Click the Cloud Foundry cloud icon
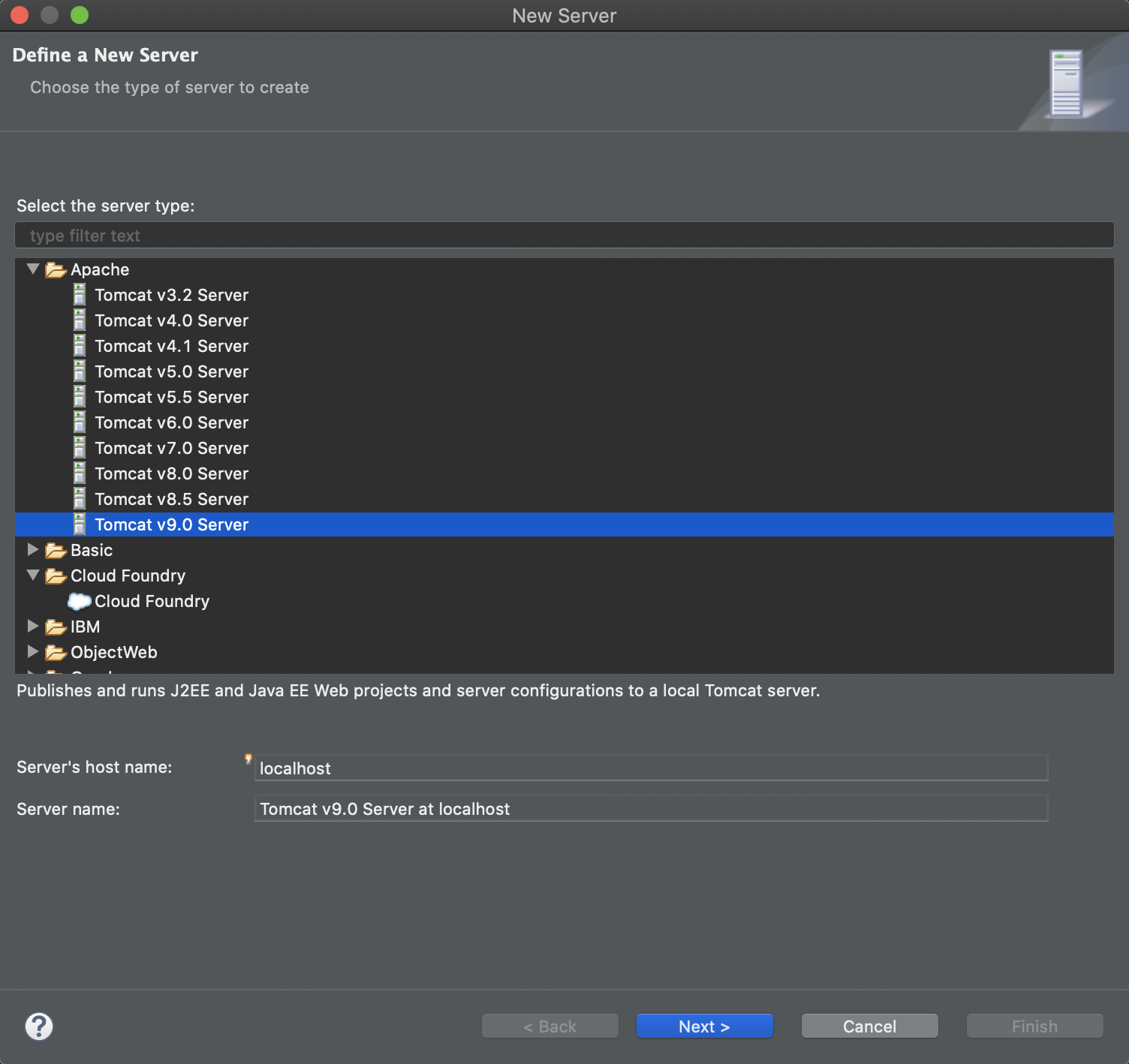The image size is (1129, 1064). click(x=80, y=601)
